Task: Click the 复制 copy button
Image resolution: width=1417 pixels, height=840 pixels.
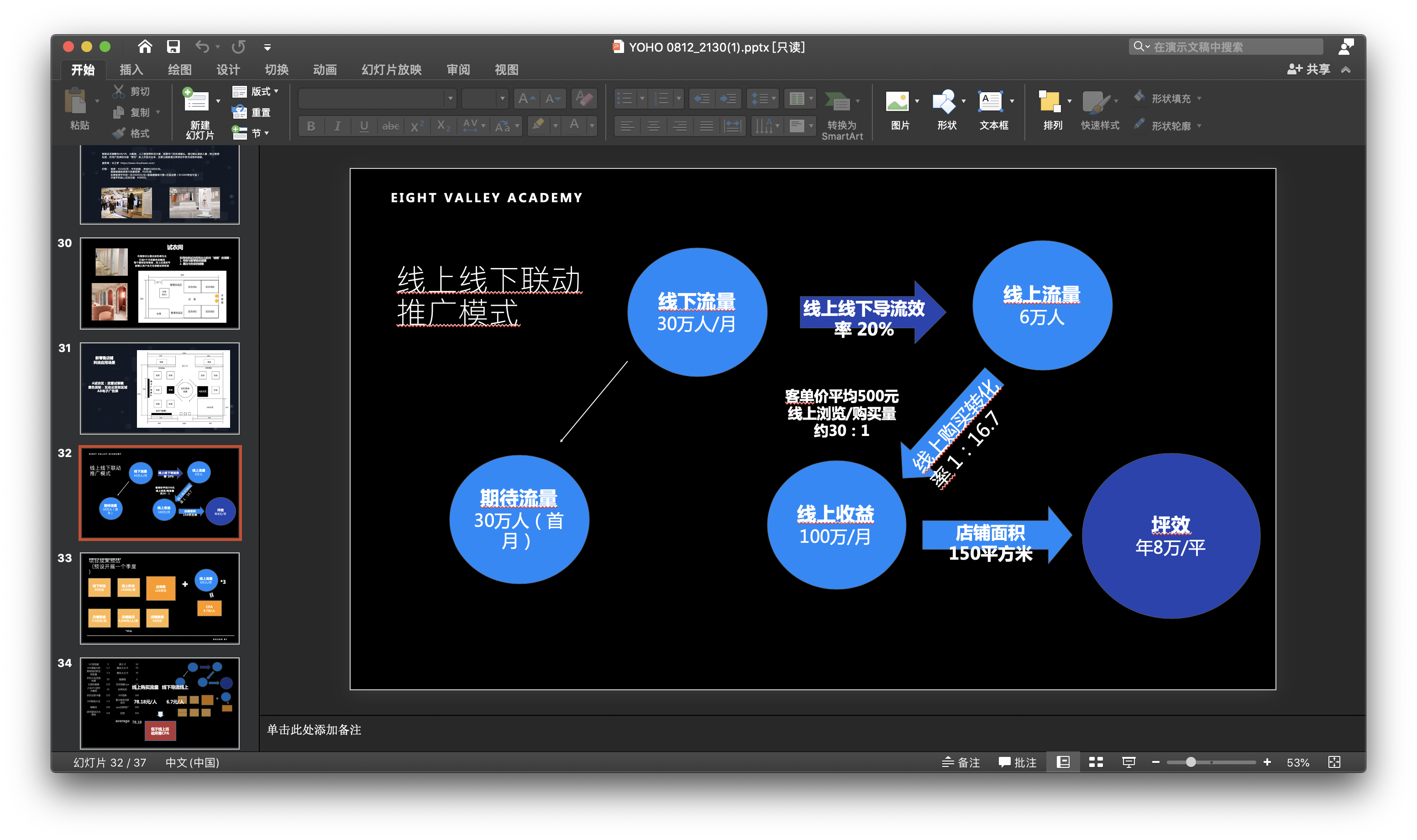Action: [x=131, y=112]
